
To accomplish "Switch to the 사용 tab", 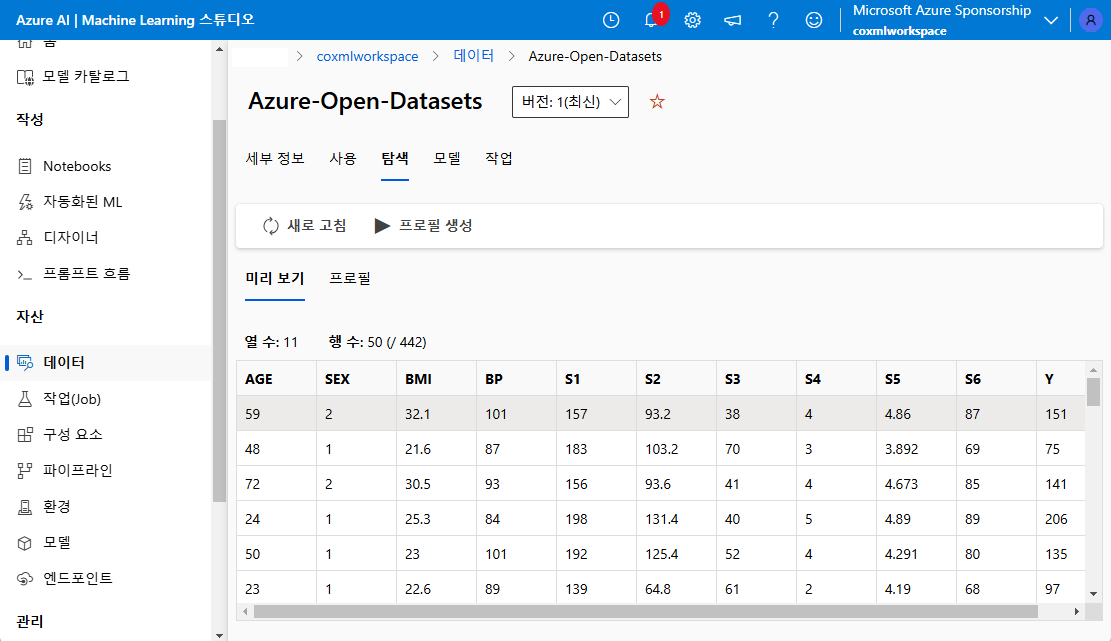I will click(x=343, y=159).
